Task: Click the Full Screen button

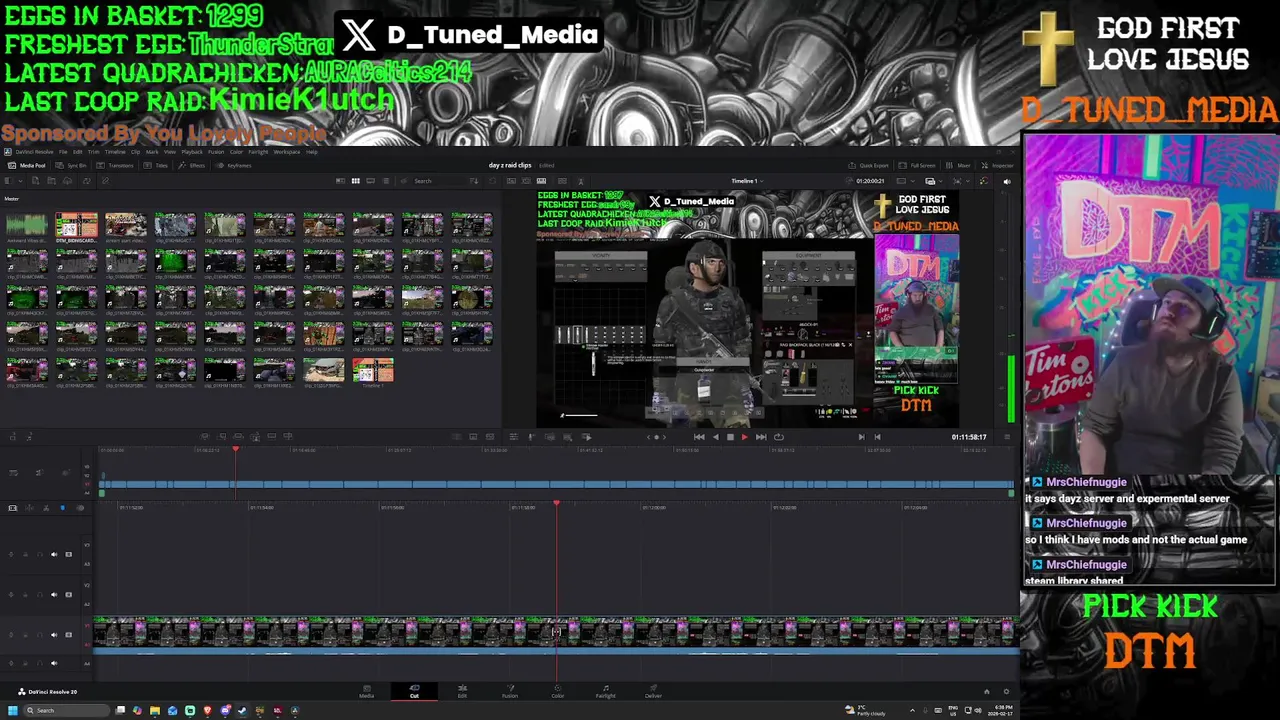Action: pyautogui.click(x=917, y=166)
